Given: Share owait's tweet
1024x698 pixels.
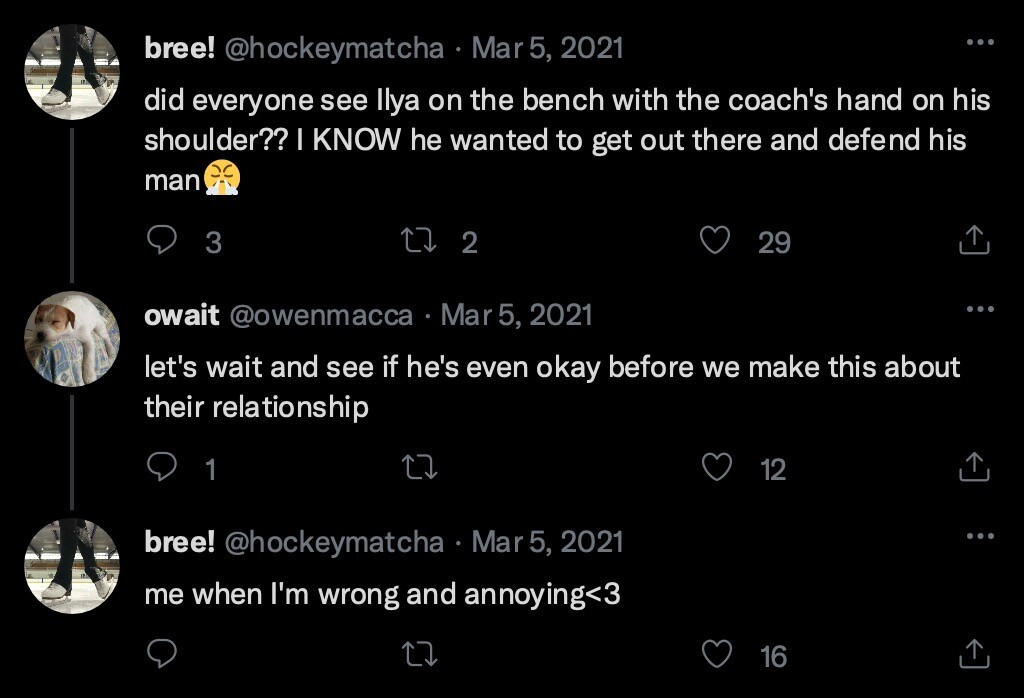Looking at the screenshot, I should [974, 468].
